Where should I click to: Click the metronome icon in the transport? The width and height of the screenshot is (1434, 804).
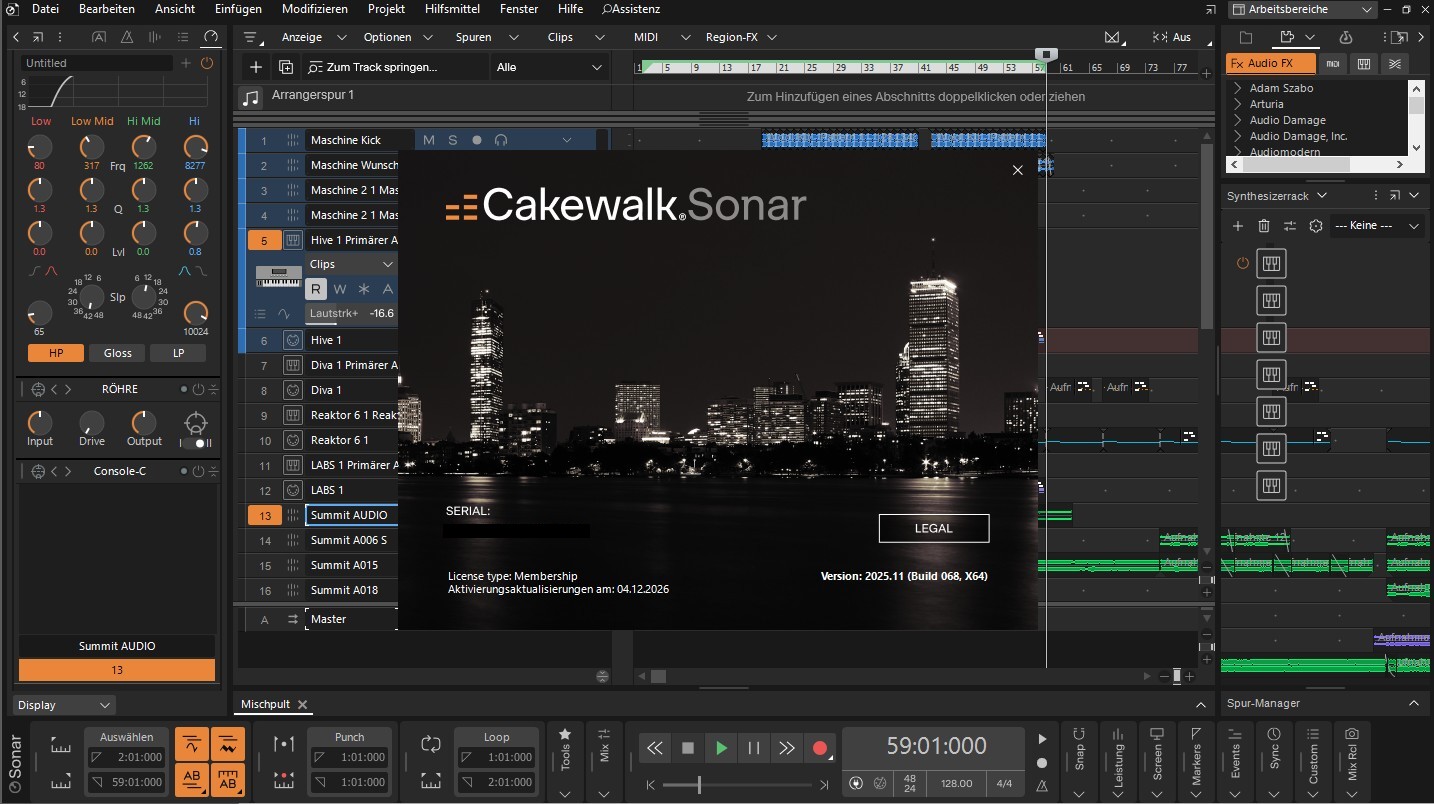coord(1042,784)
